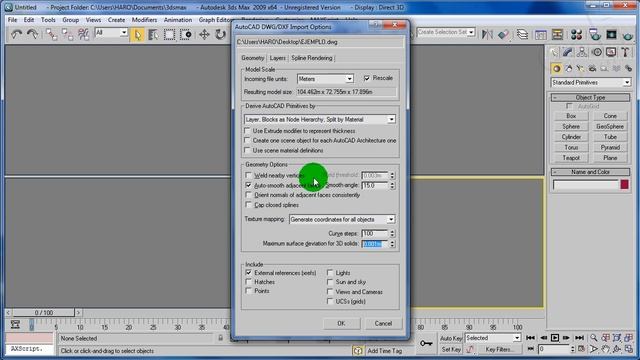Enable Cap closed splines checkbox

[x=248, y=205]
